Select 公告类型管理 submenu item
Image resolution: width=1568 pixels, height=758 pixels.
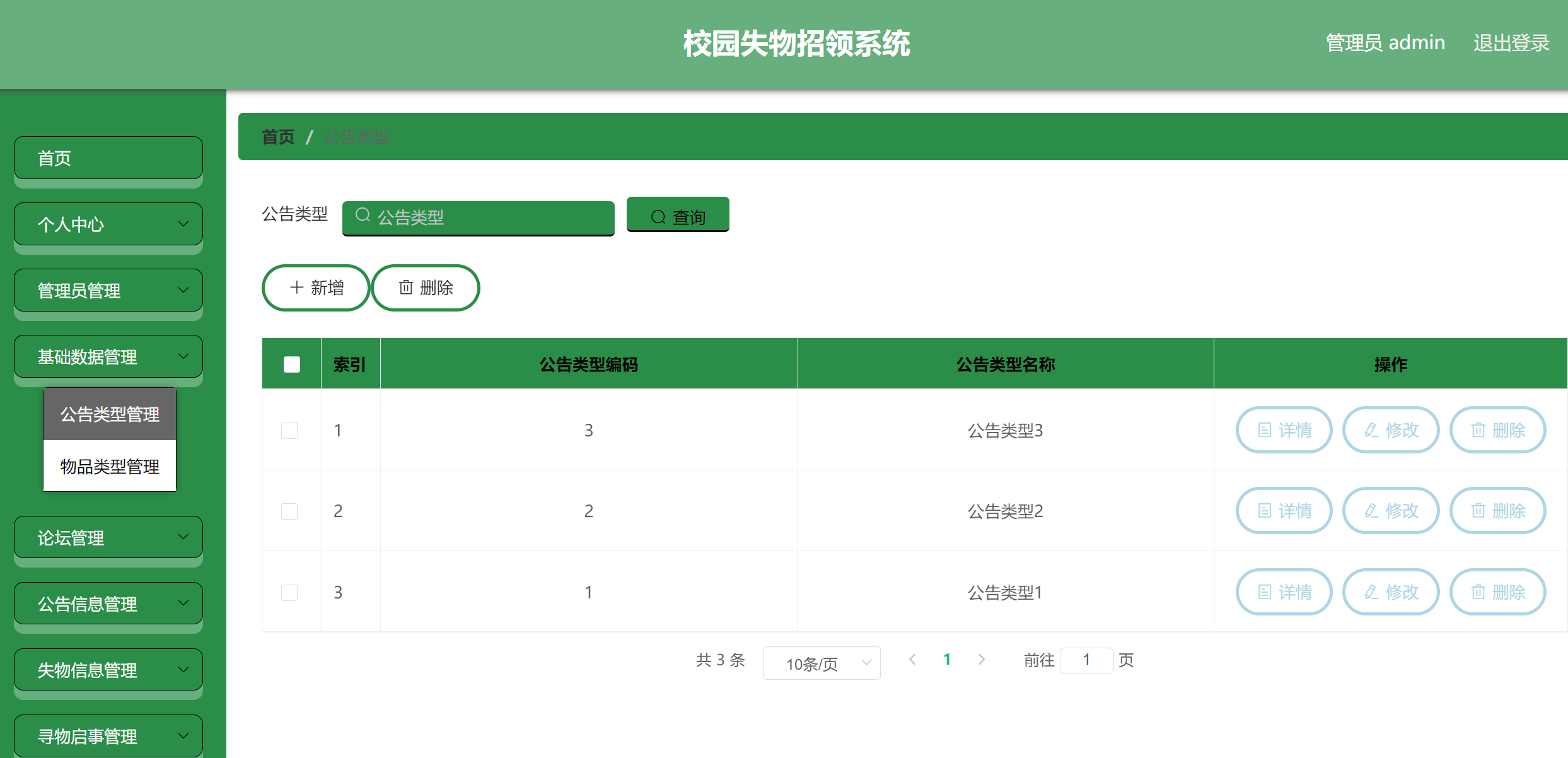click(110, 414)
